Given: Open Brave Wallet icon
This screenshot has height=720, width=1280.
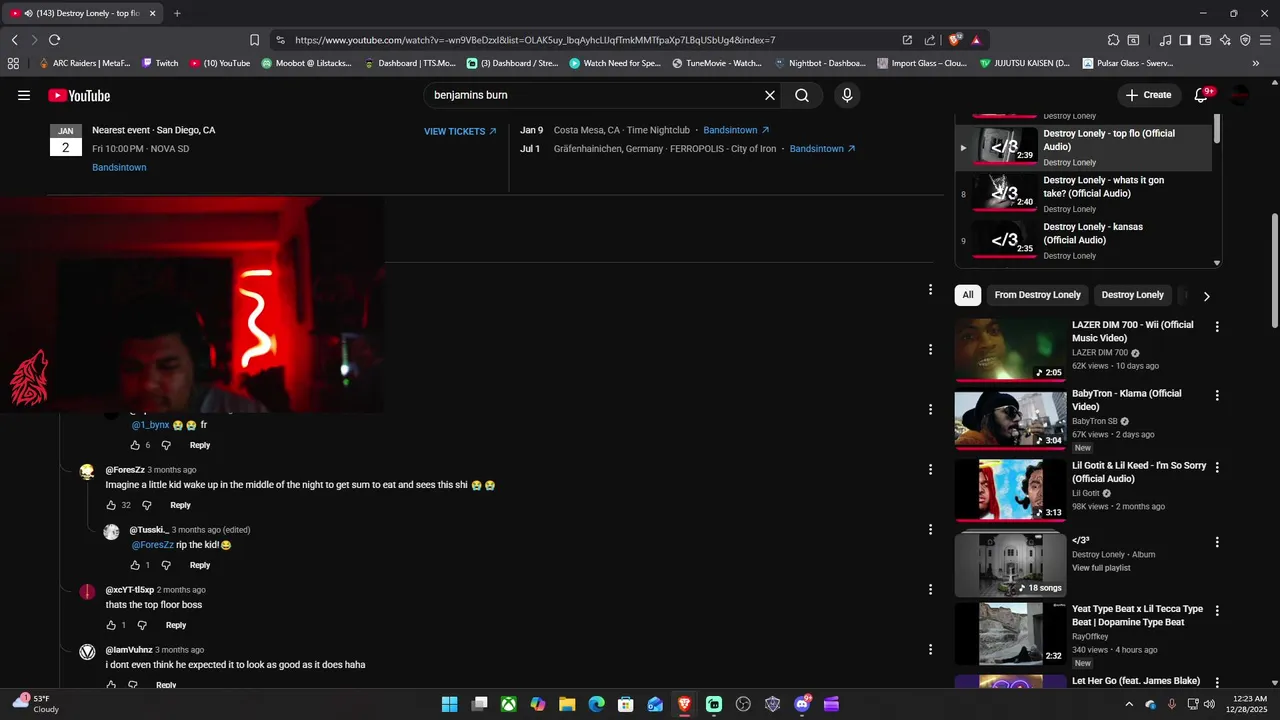Looking at the screenshot, I should (1205, 40).
